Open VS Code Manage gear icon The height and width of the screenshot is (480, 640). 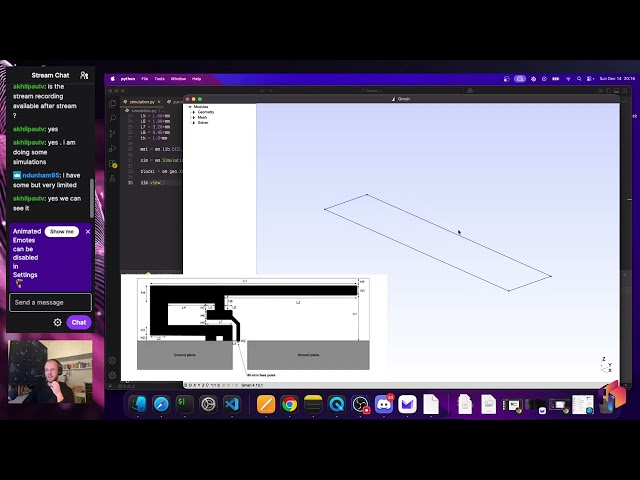113,375
